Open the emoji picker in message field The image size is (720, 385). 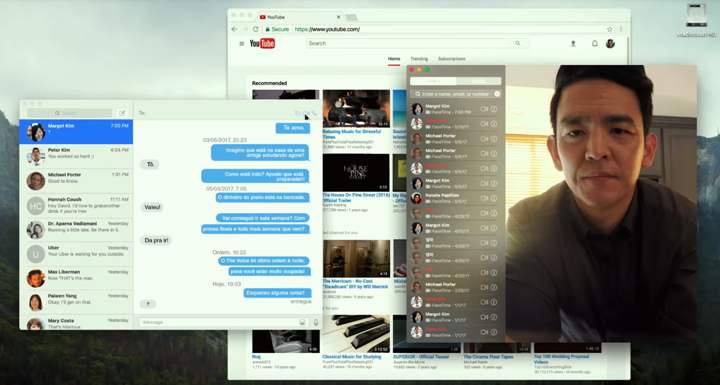302,322
